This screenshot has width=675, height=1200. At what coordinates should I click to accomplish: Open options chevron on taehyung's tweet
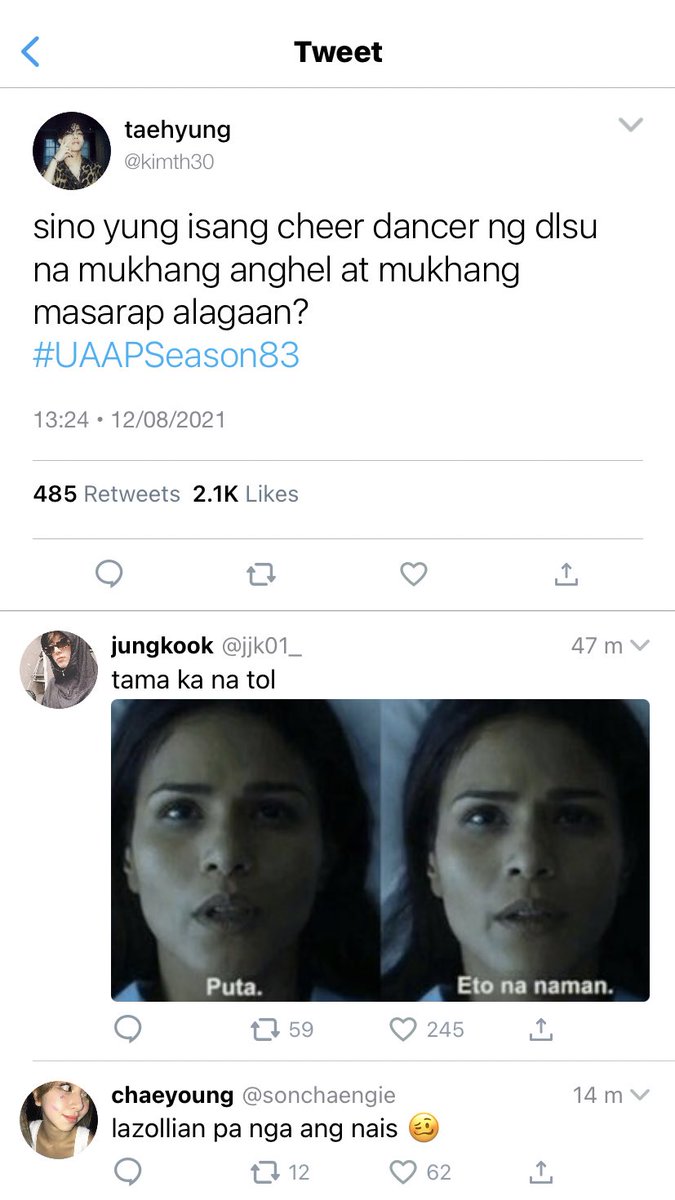630,125
